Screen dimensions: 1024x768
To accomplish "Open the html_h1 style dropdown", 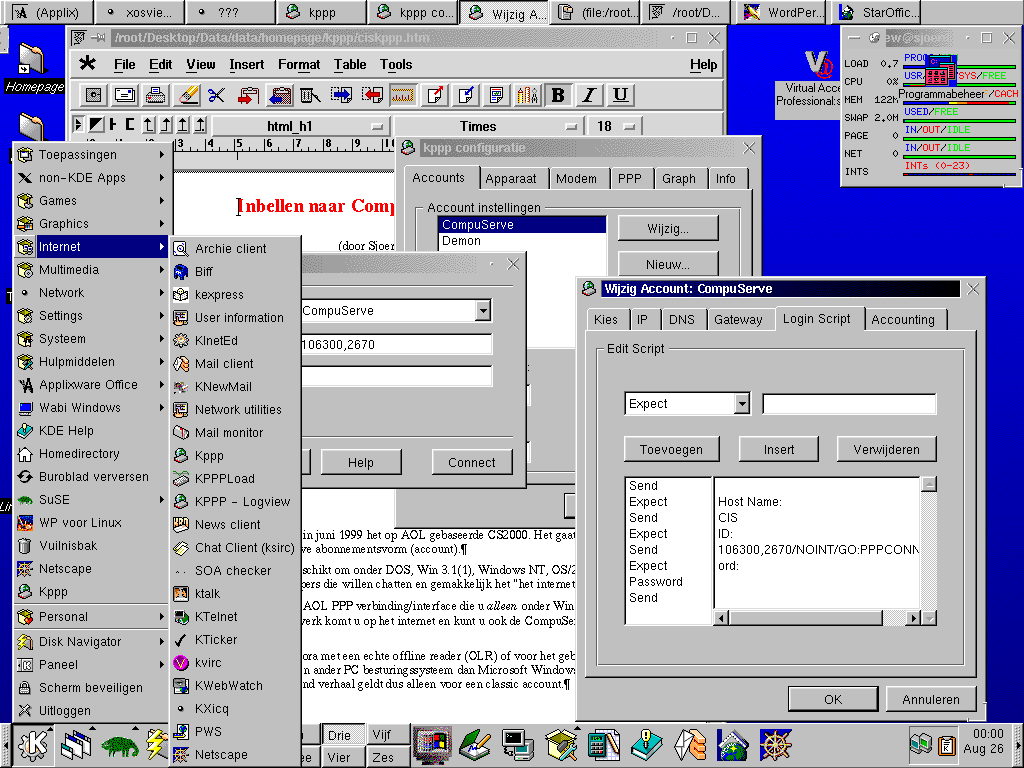I will [301, 126].
